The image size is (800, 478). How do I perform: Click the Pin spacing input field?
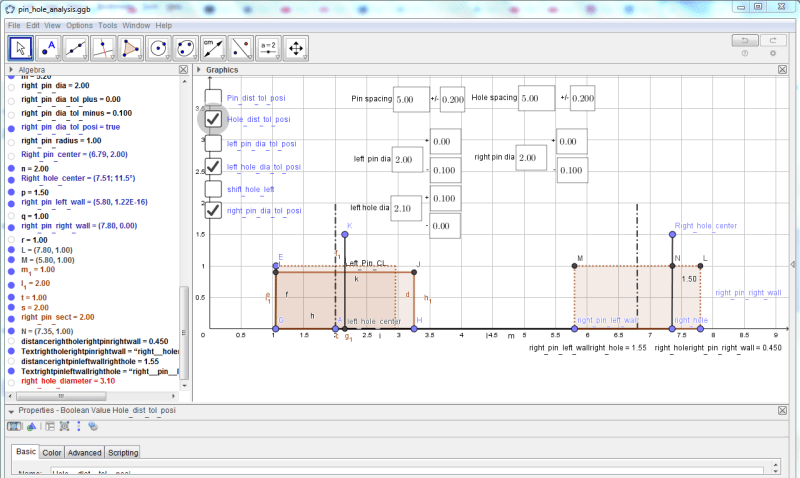point(411,99)
